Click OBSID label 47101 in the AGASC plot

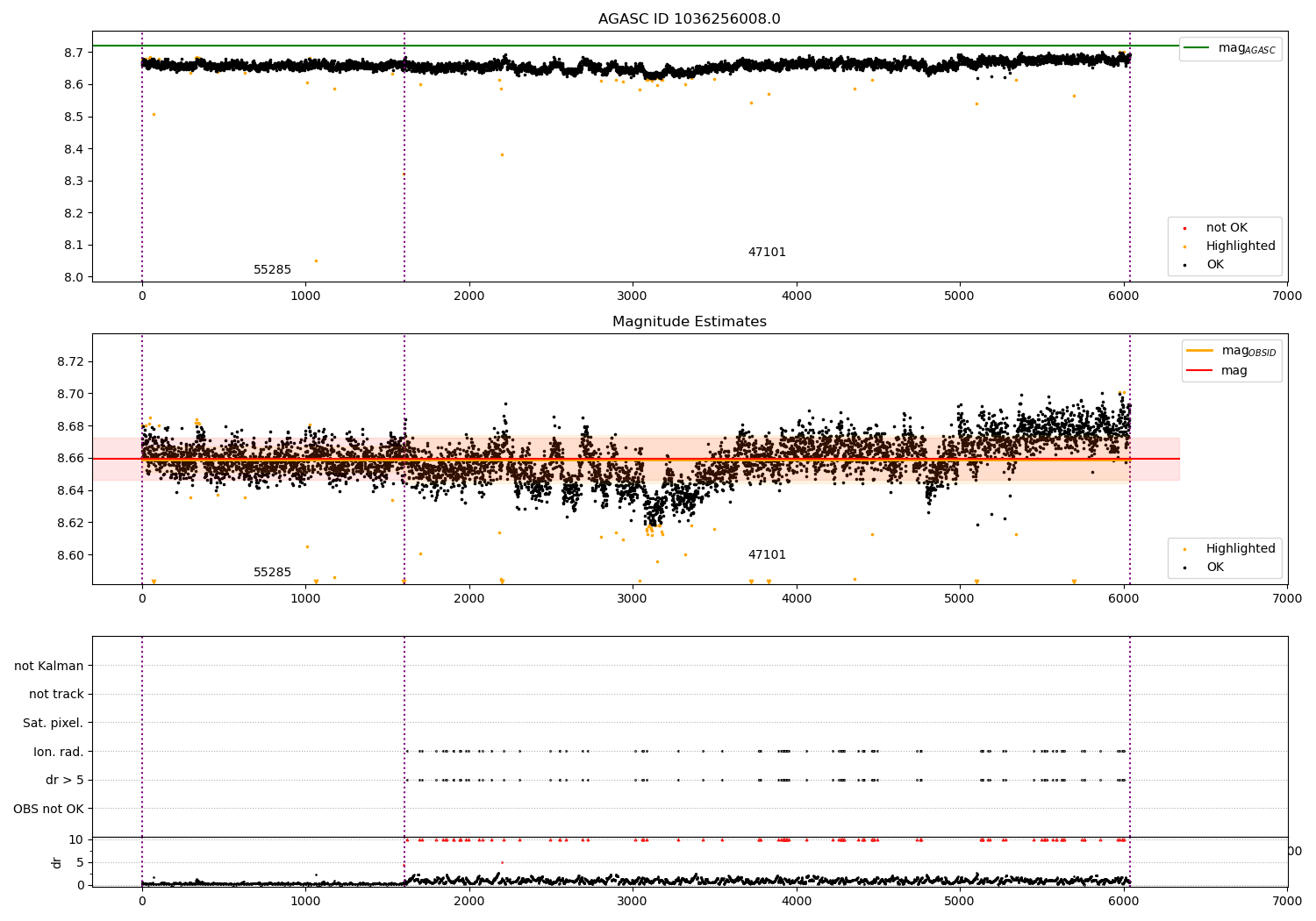(767, 253)
